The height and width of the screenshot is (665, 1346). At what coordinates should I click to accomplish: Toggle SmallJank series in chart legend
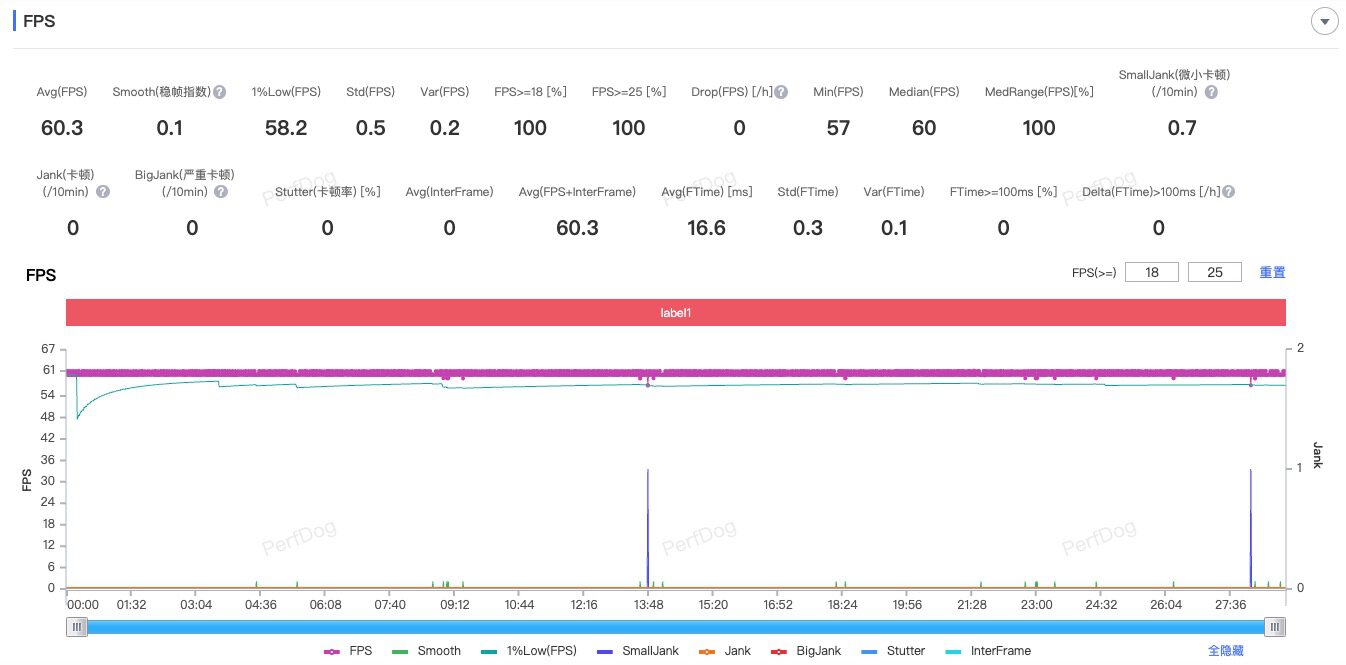tap(637, 651)
